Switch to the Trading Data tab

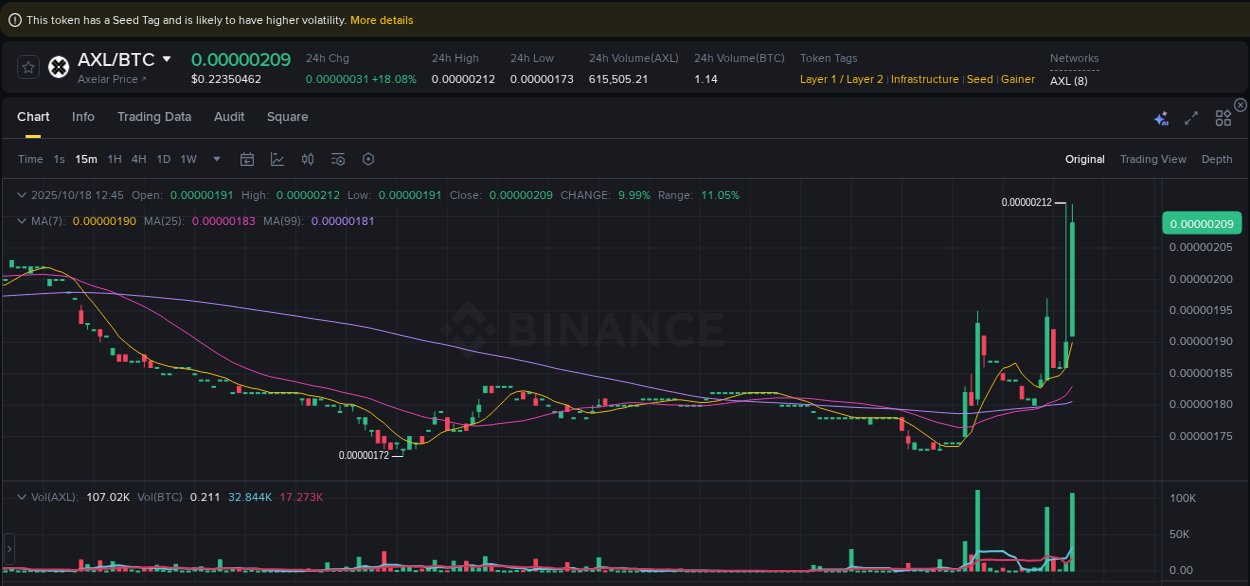pos(154,117)
